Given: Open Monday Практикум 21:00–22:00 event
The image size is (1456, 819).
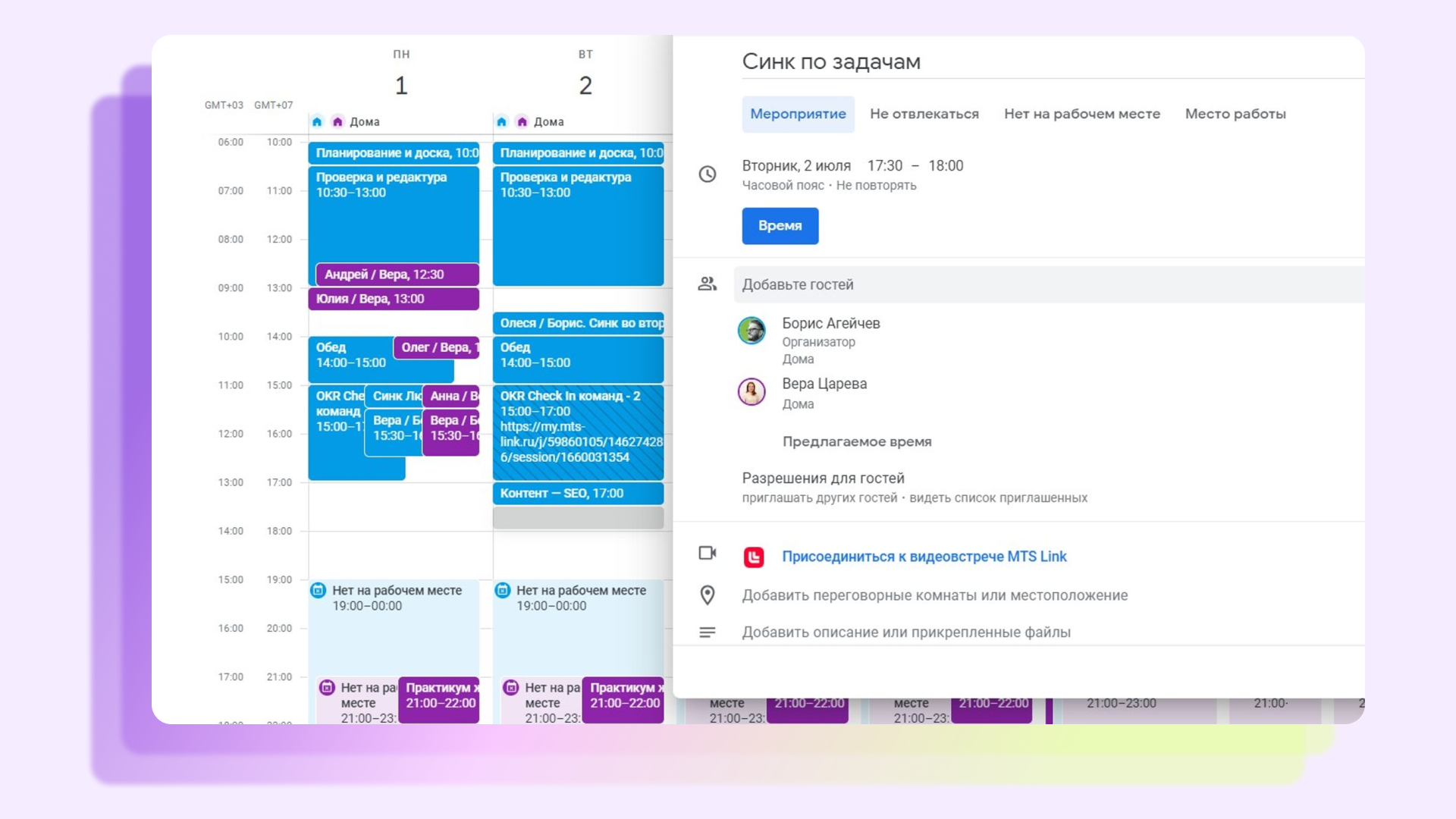Looking at the screenshot, I should coord(439,699).
